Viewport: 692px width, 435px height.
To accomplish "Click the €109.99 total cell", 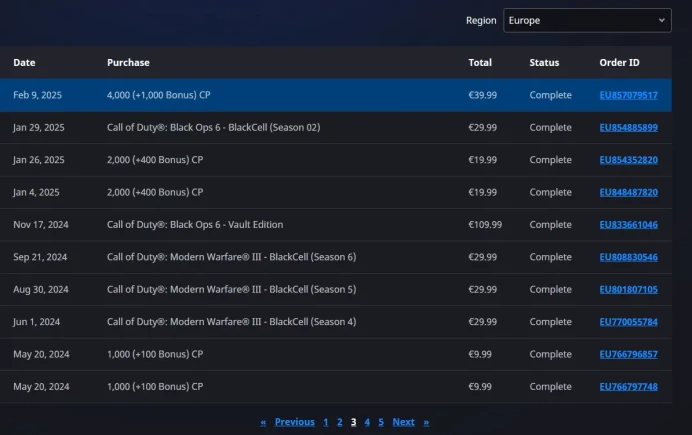I will [x=485, y=225].
